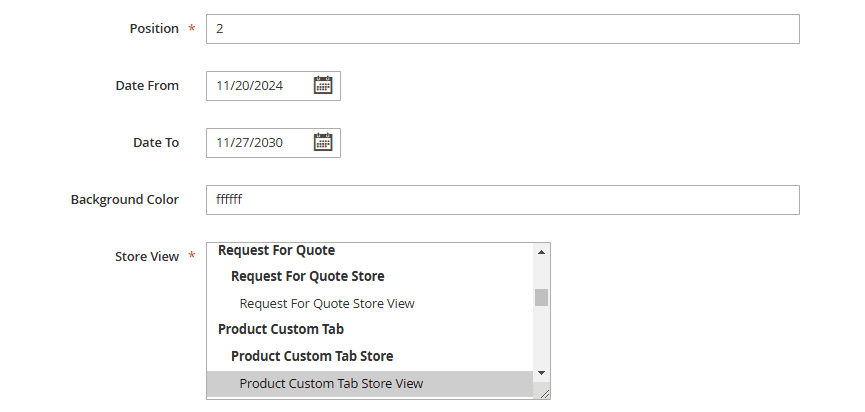This screenshot has width=865, height=412.
Task: Click the Request For Quote group heading
Action: tap(276, 250)
